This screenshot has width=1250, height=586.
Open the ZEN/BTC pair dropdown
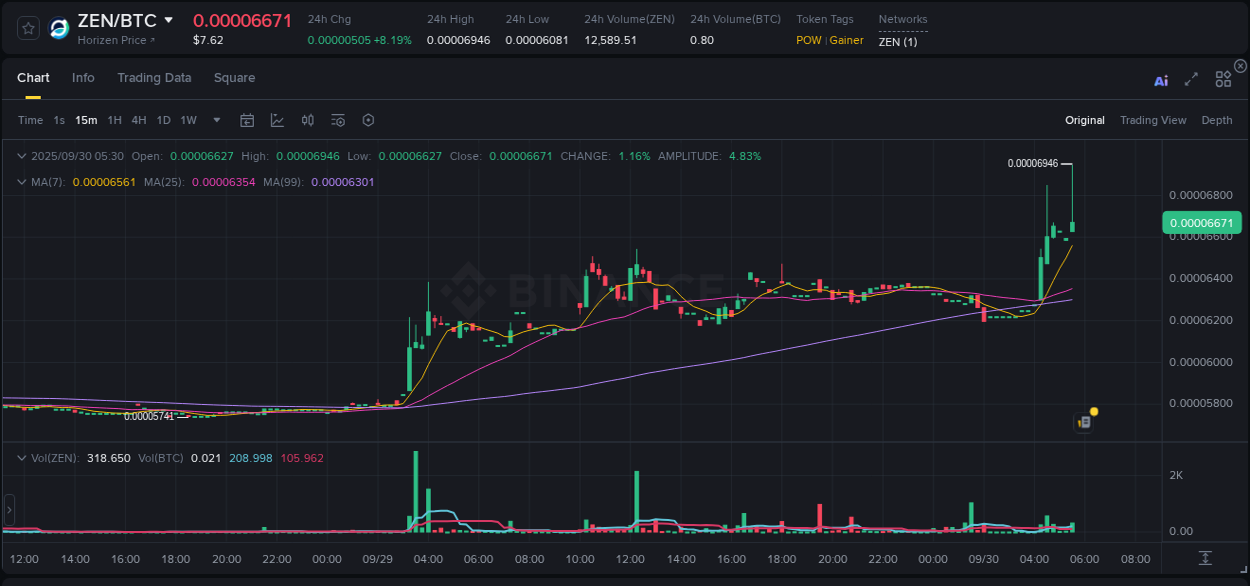tap(170, 19)
